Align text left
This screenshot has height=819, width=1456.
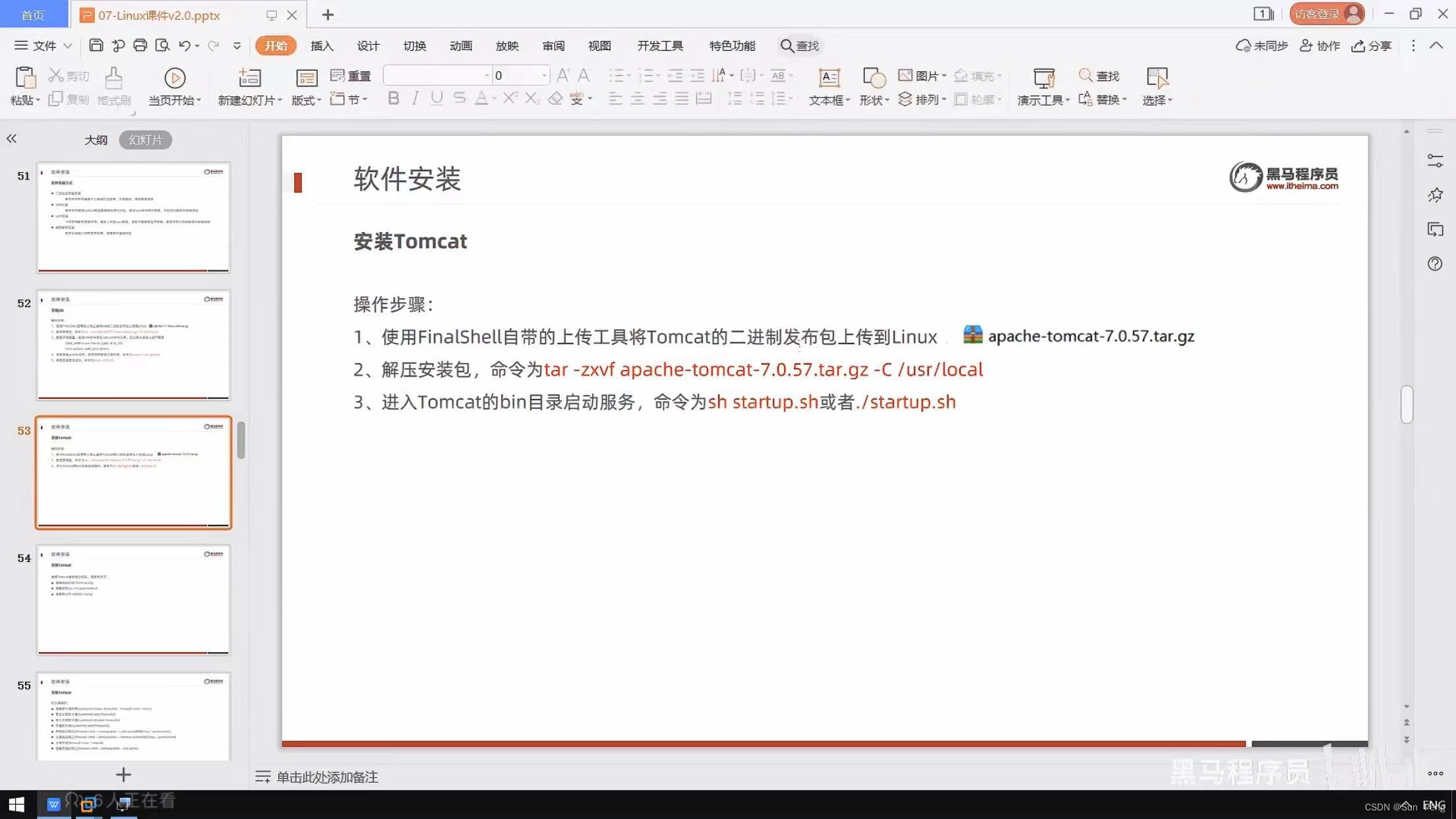(615, 98)
